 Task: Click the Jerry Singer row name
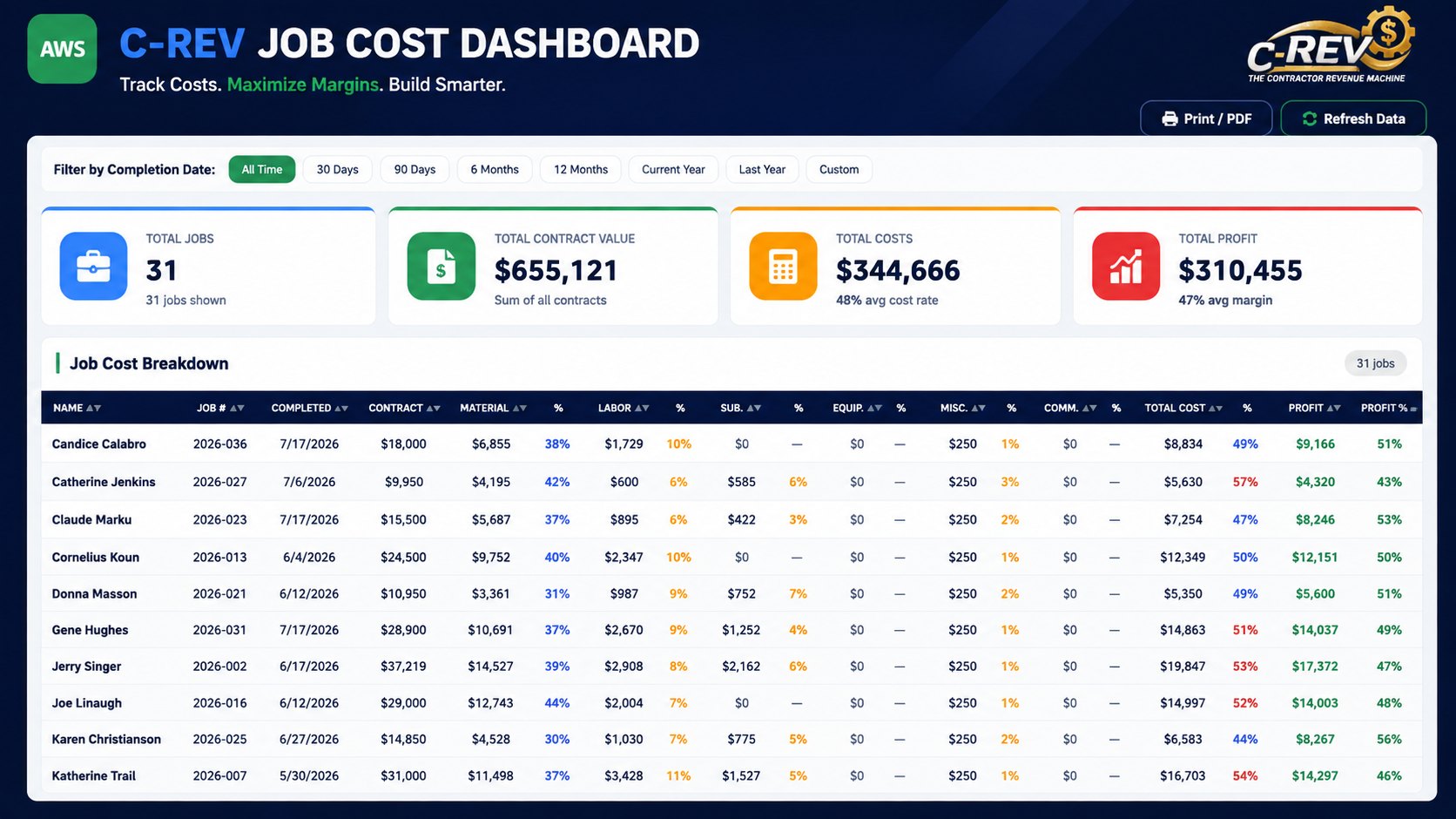tap(86, 667)
